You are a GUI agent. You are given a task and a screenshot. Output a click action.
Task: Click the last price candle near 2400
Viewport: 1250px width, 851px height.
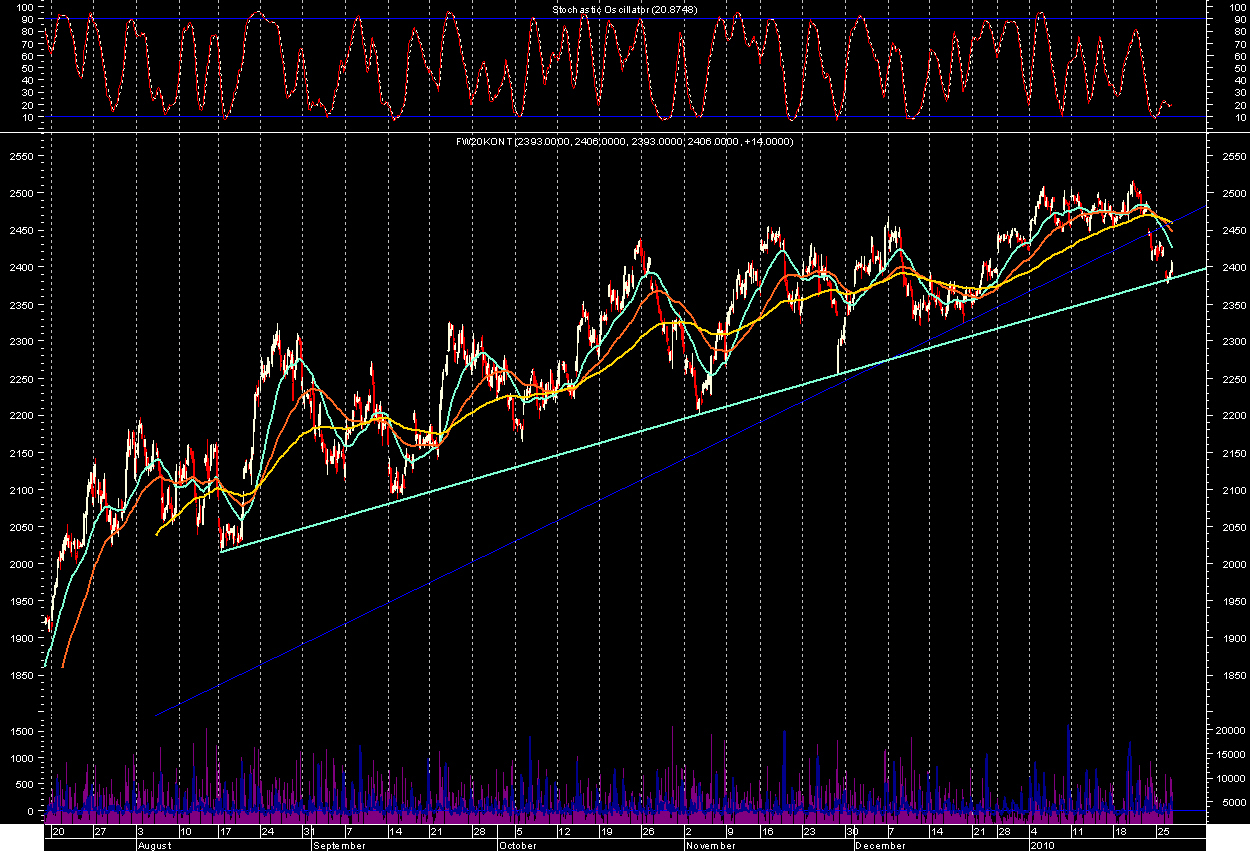tap(1170, 270)
